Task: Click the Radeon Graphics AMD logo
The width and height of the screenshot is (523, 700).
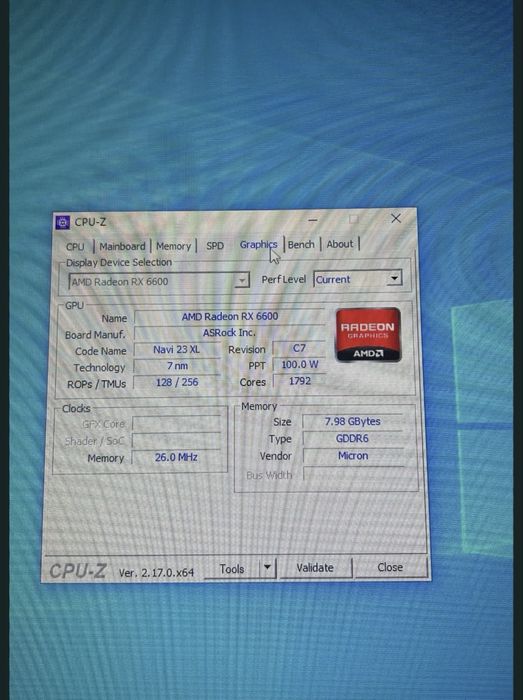Action: click(x=368, y=334)
